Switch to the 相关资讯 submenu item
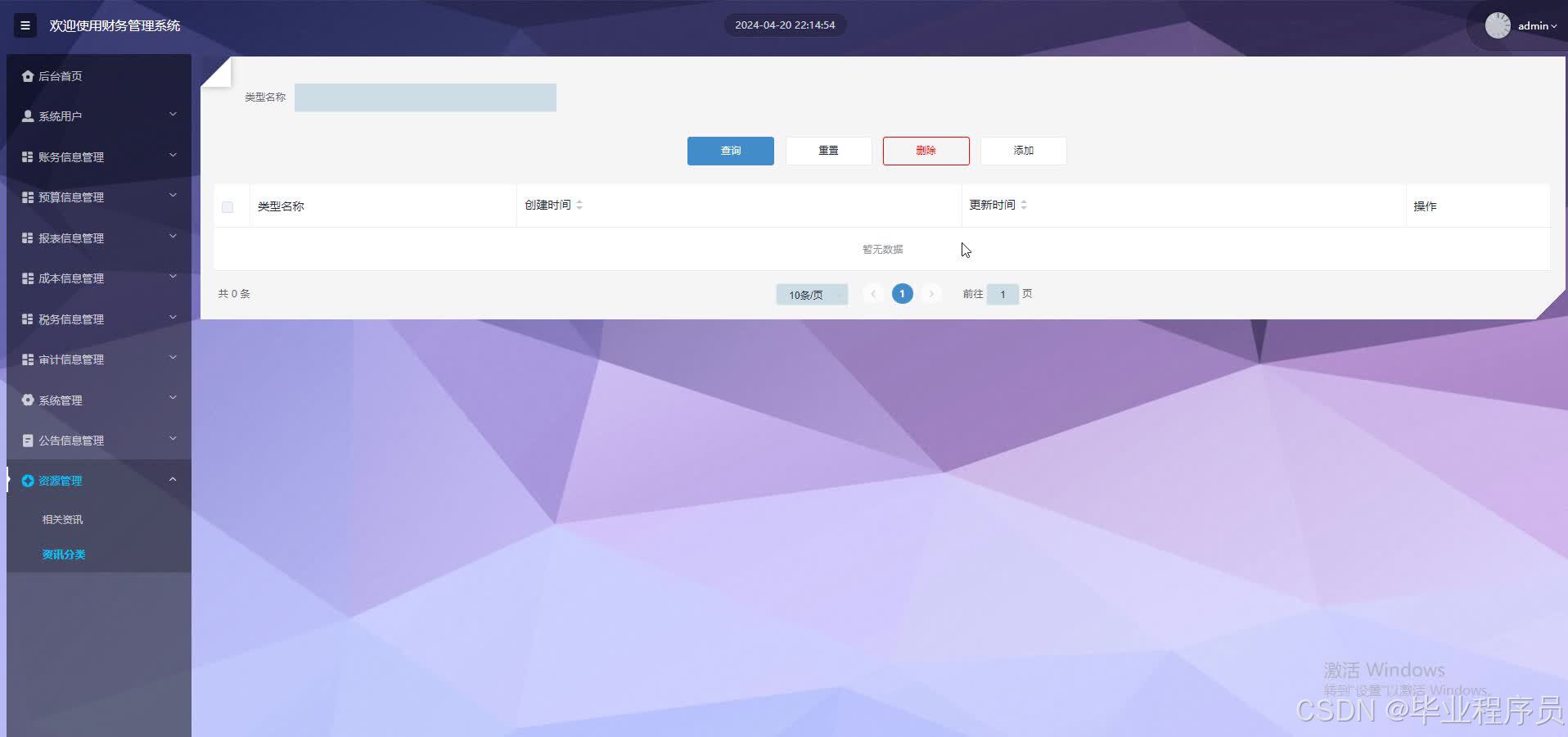This screenshot has width=1568, height=737. (x=61, y=518)
